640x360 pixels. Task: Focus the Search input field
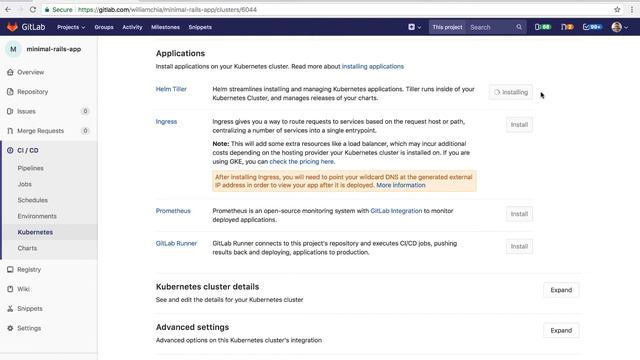click(492, 27)
